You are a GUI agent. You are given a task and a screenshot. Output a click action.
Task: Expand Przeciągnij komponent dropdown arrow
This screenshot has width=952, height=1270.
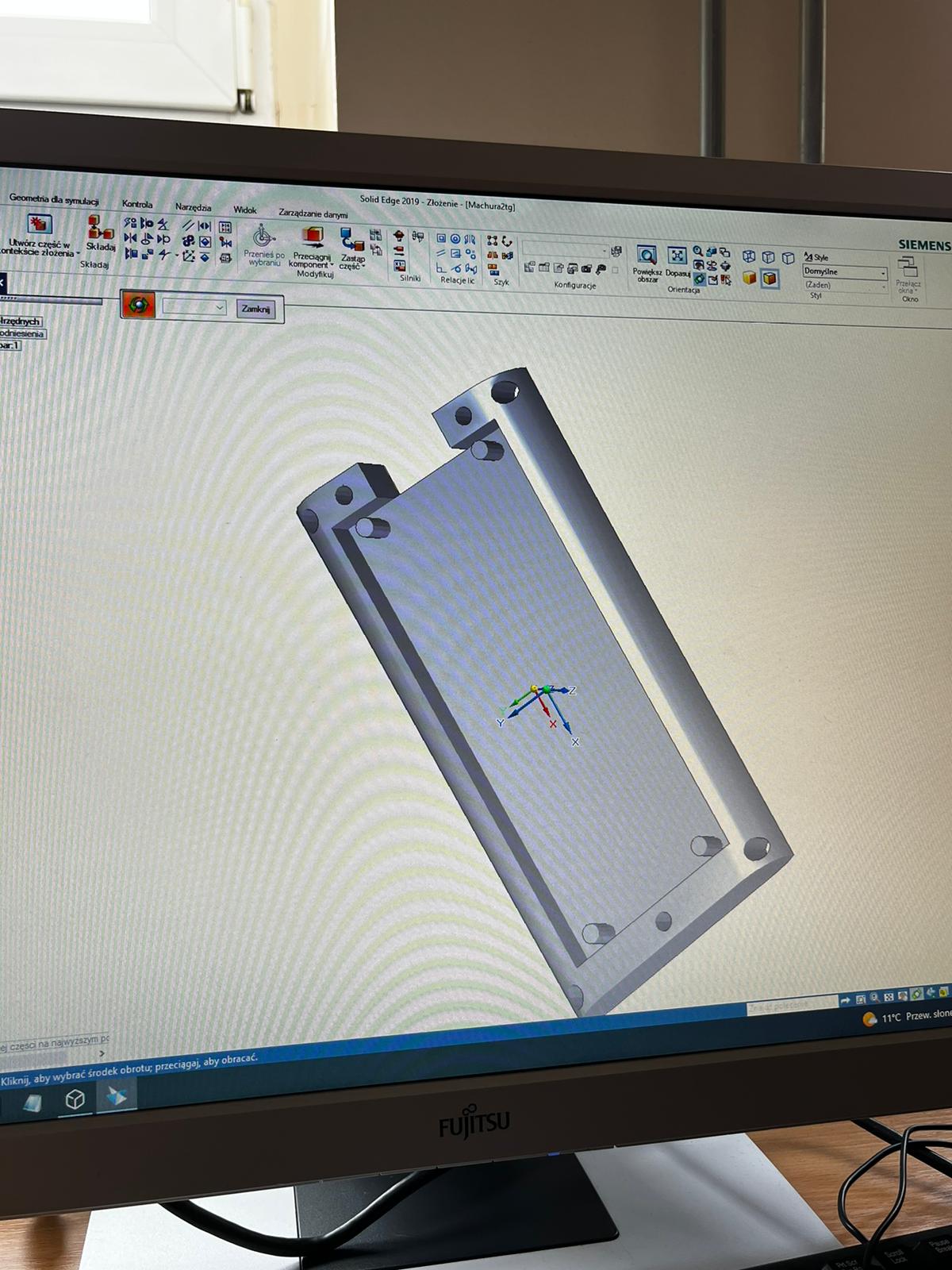click(332, 265)
